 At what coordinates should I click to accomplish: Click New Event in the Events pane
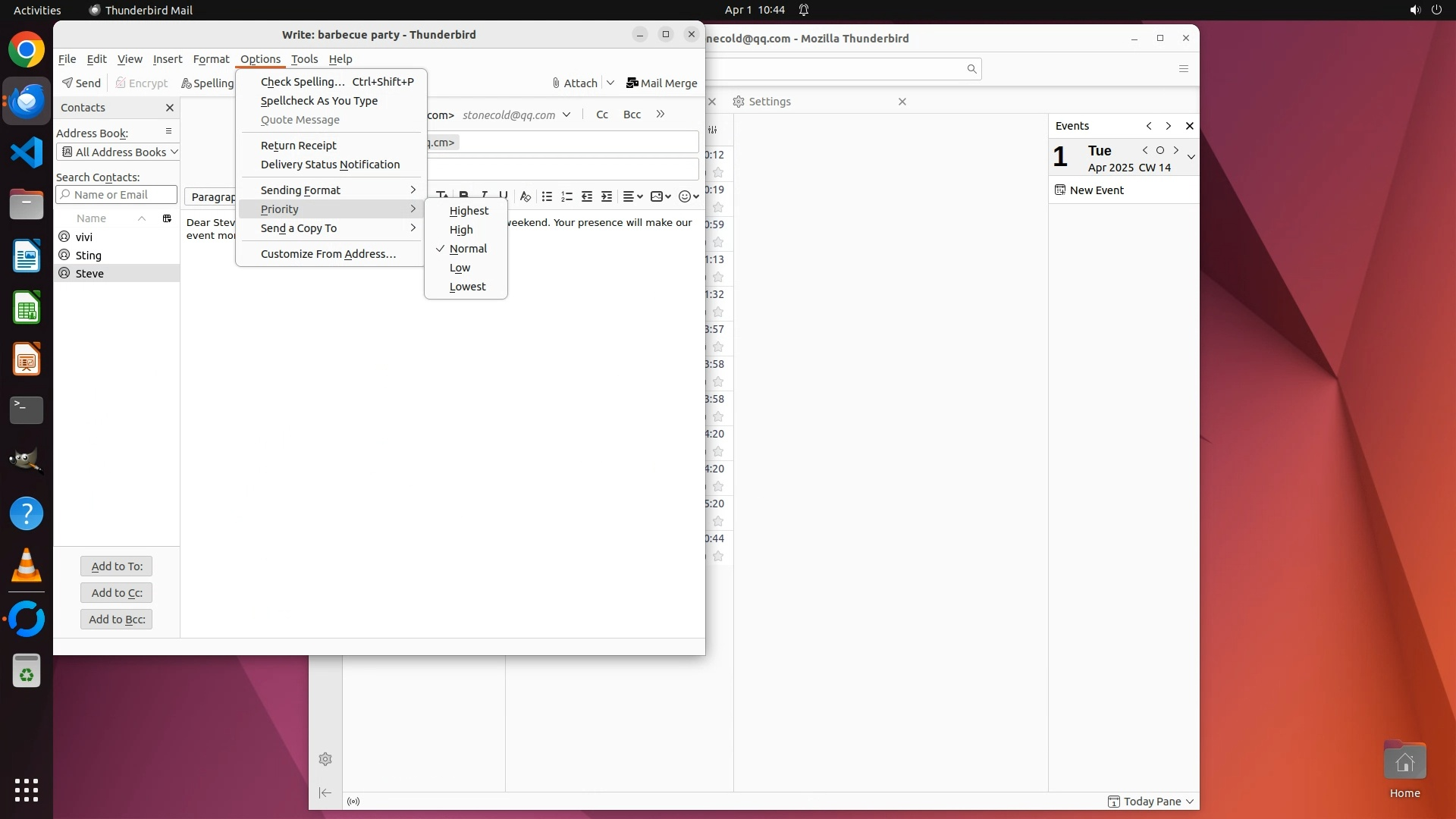click(1096, 190)
